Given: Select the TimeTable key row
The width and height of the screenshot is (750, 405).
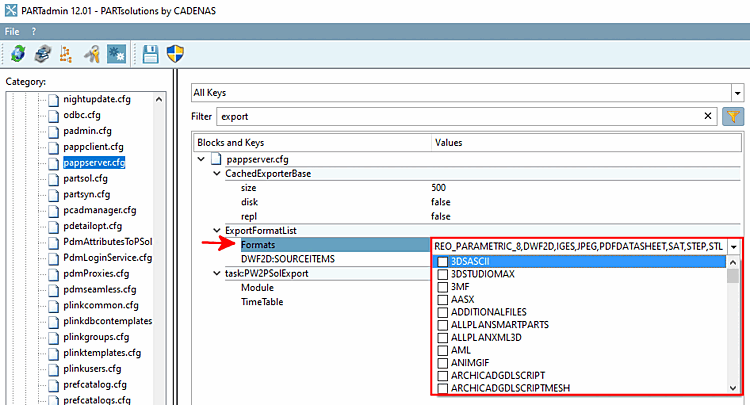Looking at the screenshot, I should pos(262,302).
